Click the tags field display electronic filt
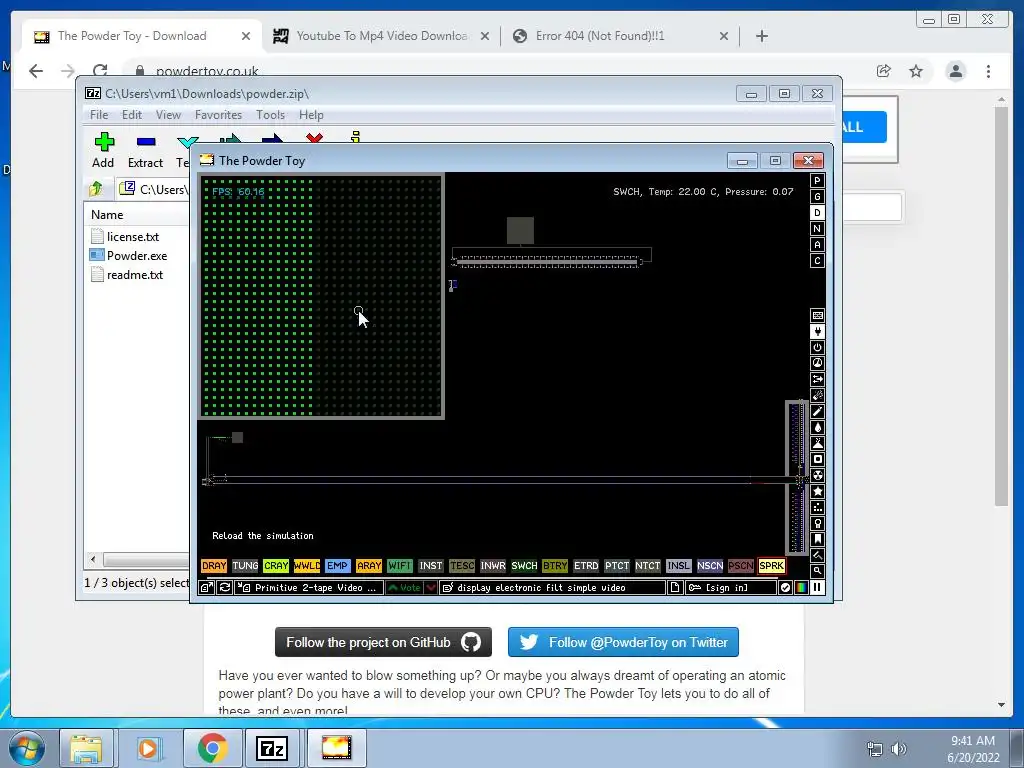The width and height of the screenshot is (1024, 768). [x=552, y=588]
